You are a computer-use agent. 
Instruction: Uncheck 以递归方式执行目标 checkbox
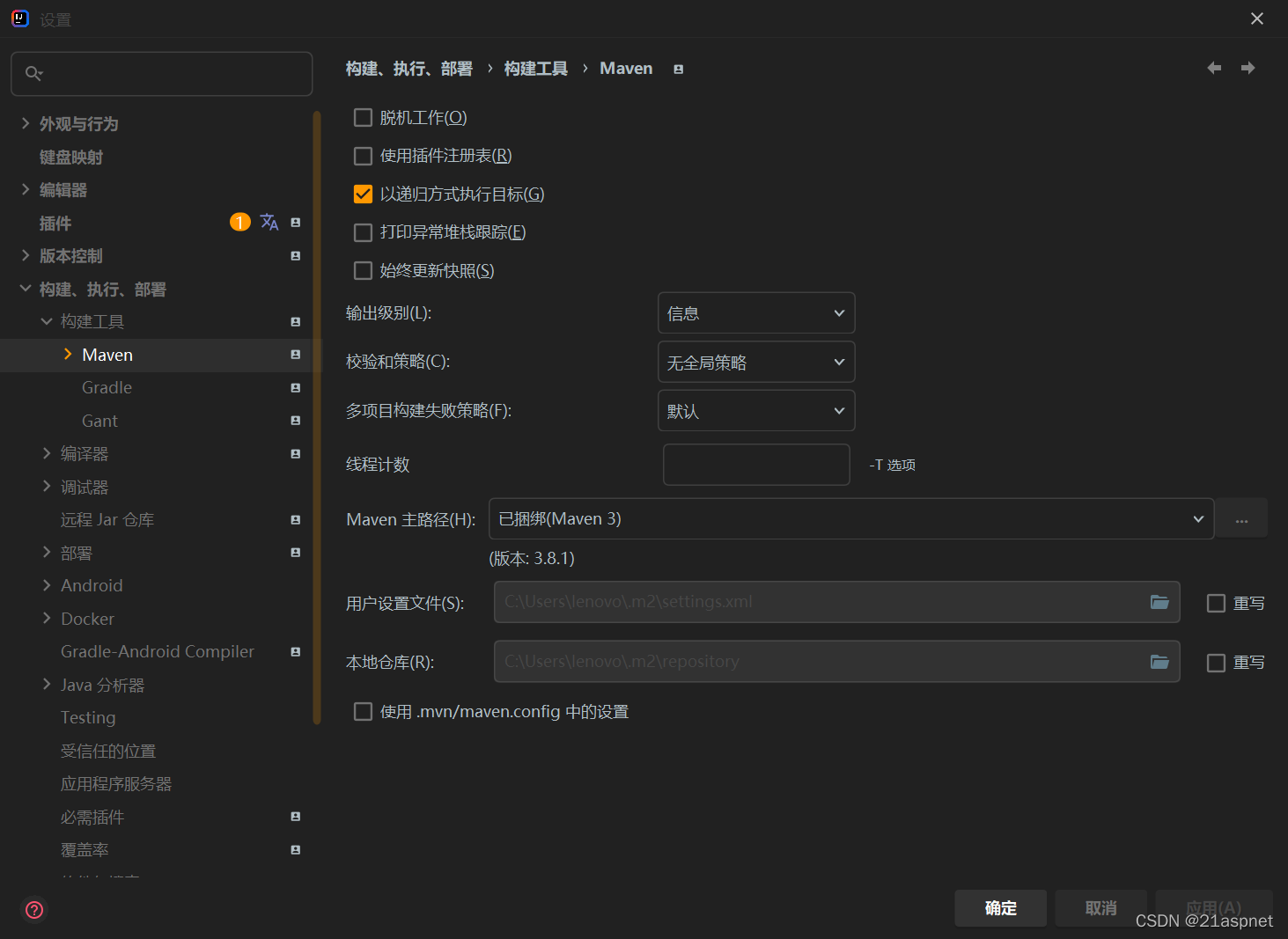click(363, 194)
